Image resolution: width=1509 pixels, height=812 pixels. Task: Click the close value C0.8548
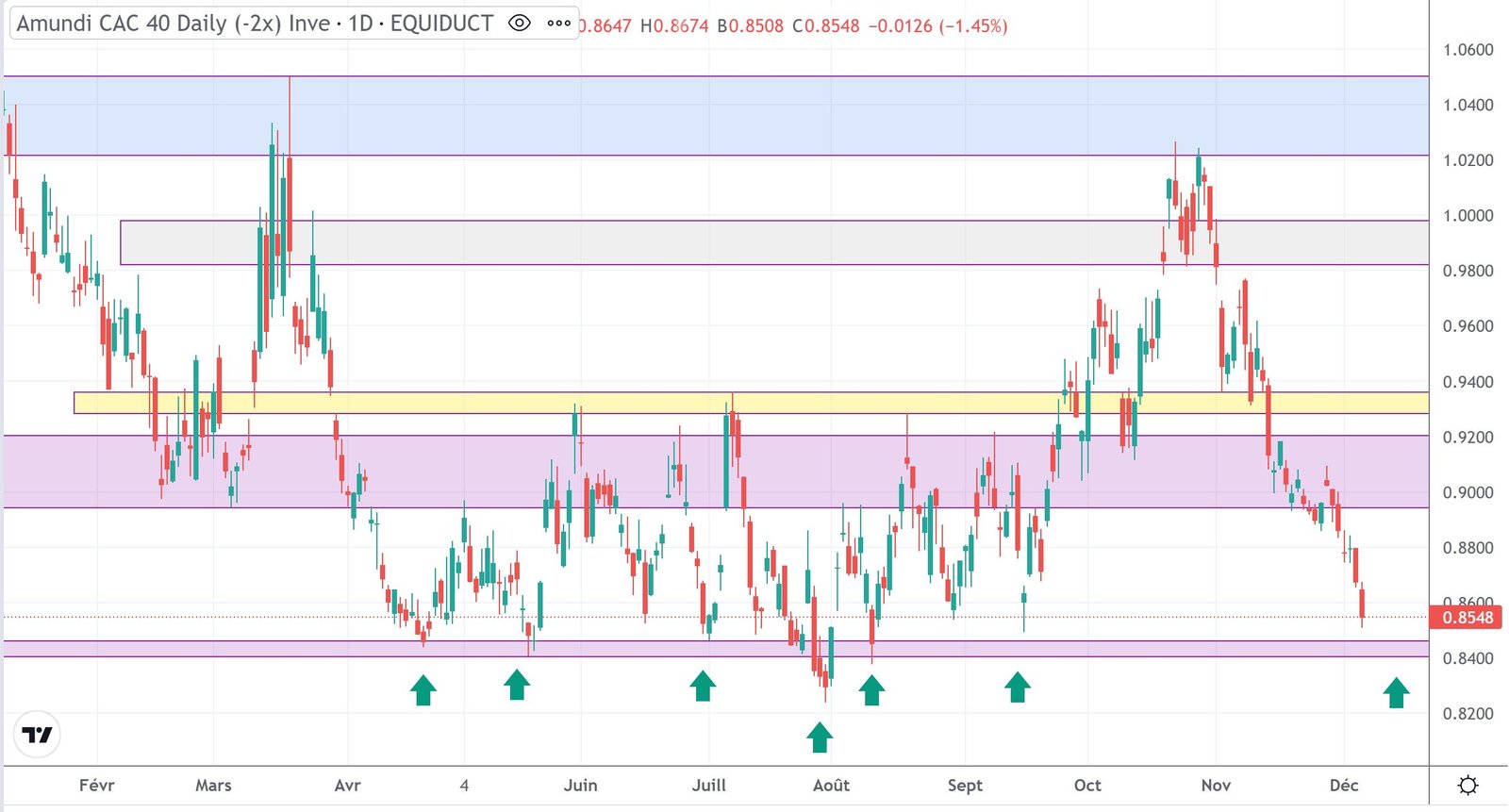pos(826,25)
